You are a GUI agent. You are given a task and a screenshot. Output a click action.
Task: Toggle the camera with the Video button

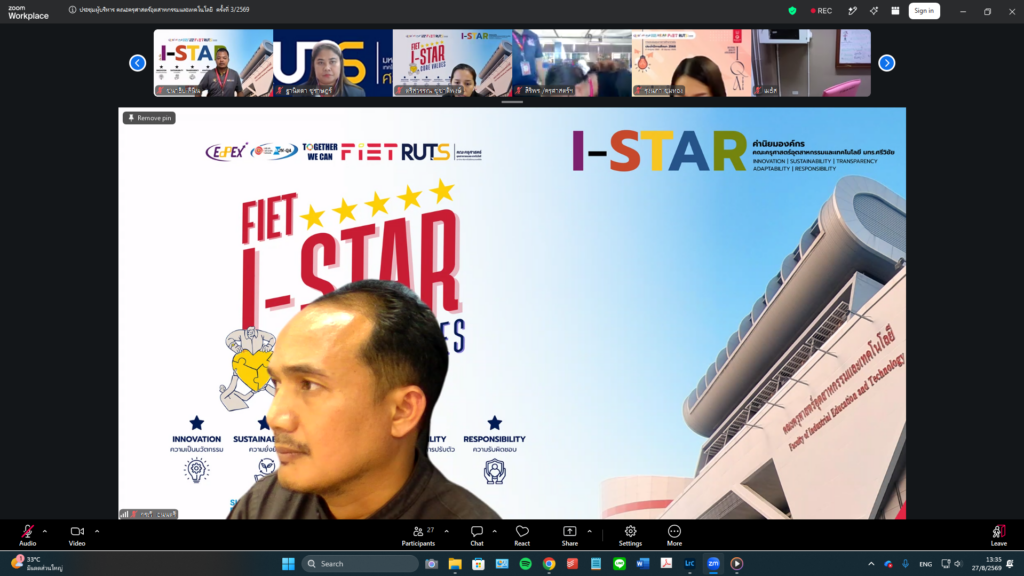[x=77, y=535]
